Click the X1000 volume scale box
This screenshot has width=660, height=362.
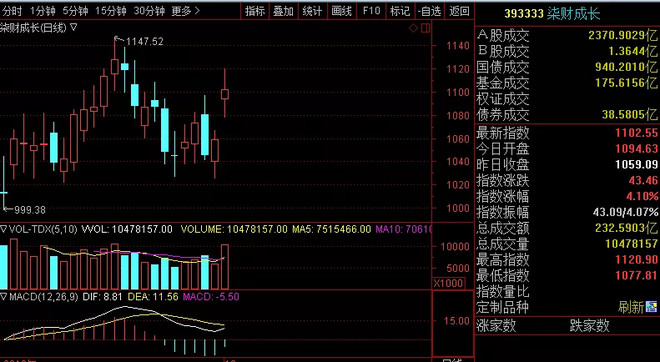[x=449, y=283]
